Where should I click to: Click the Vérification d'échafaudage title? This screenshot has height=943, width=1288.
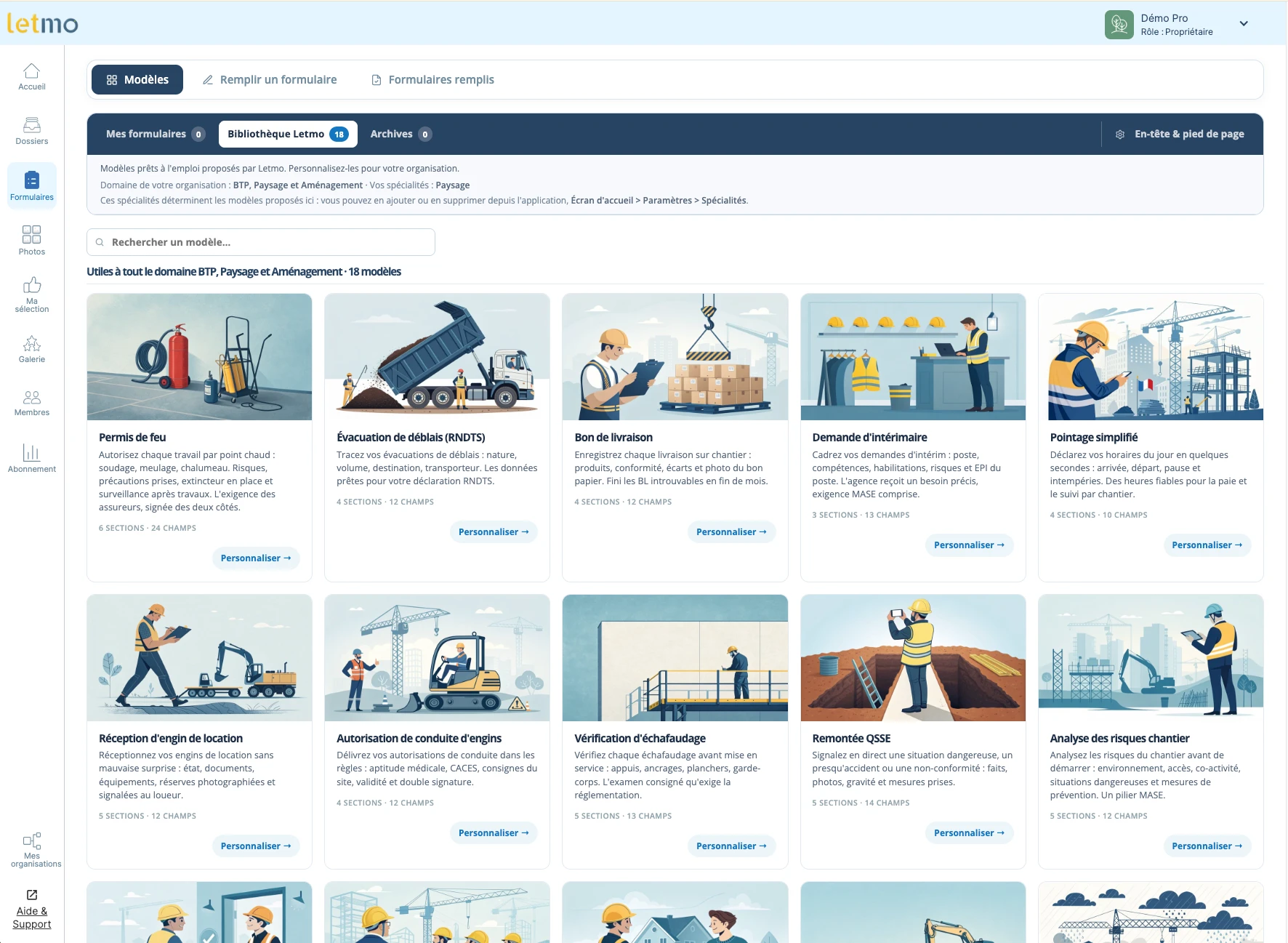[x=640, y=739]
